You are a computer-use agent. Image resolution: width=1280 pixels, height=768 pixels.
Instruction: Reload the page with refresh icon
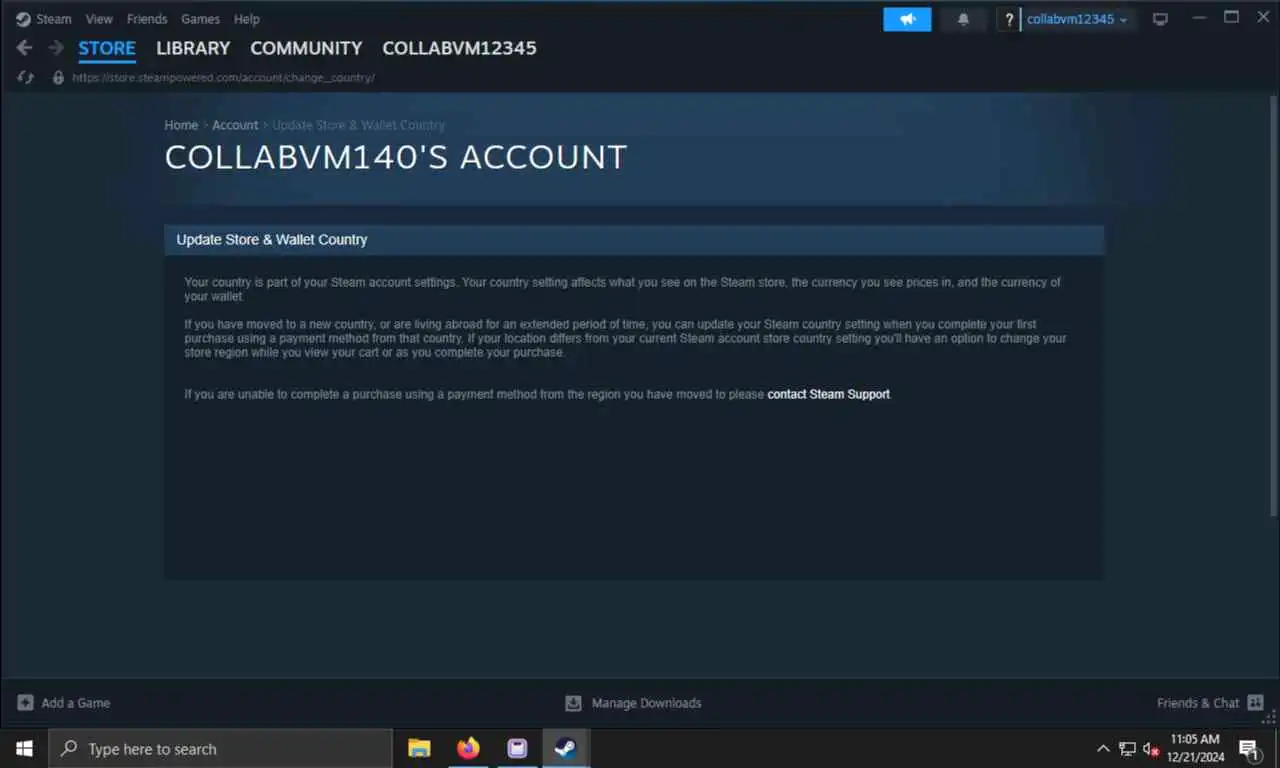26,77
